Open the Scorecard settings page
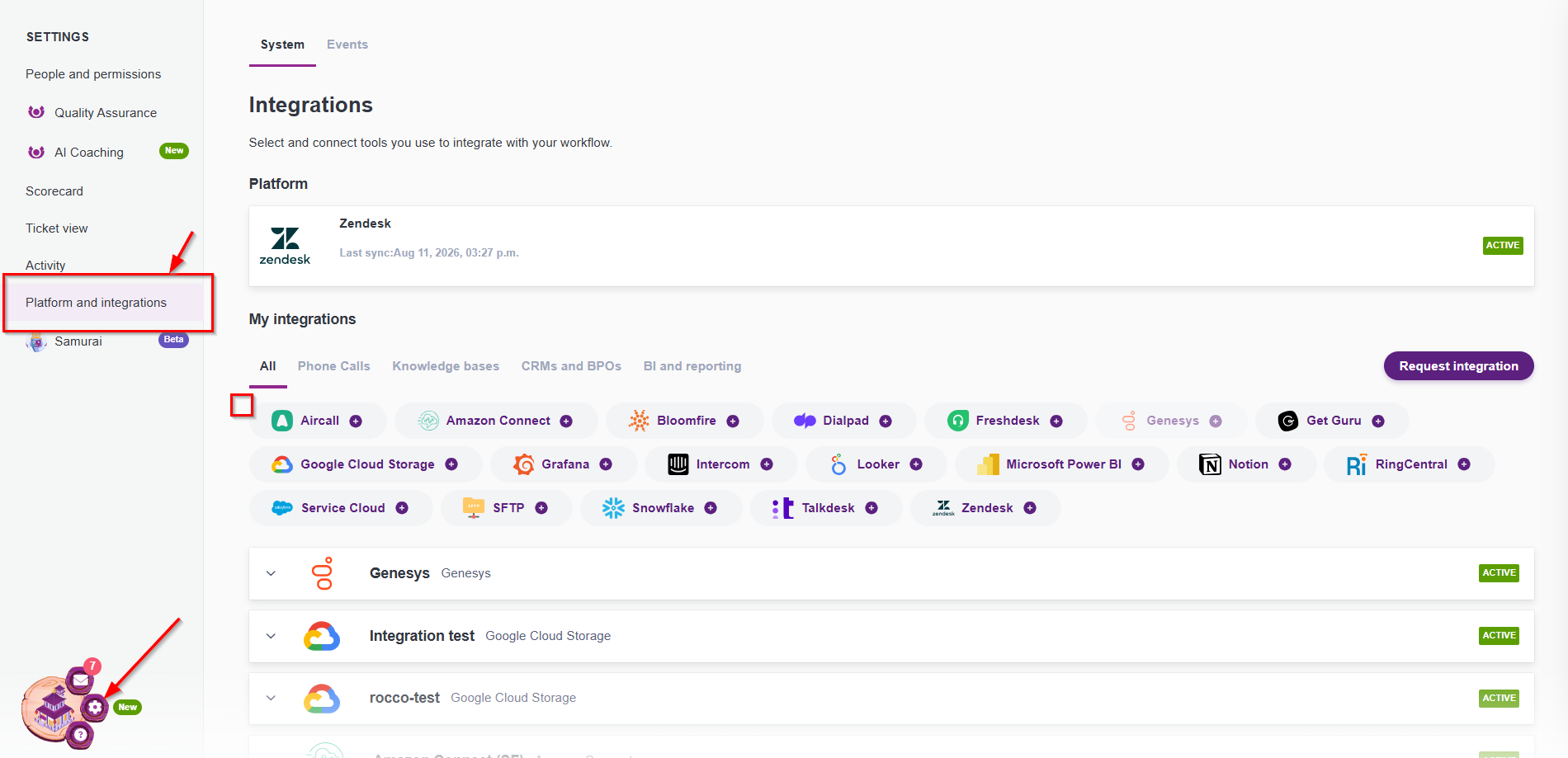Viewport: 1568px width, 758px height. (54, 191)
